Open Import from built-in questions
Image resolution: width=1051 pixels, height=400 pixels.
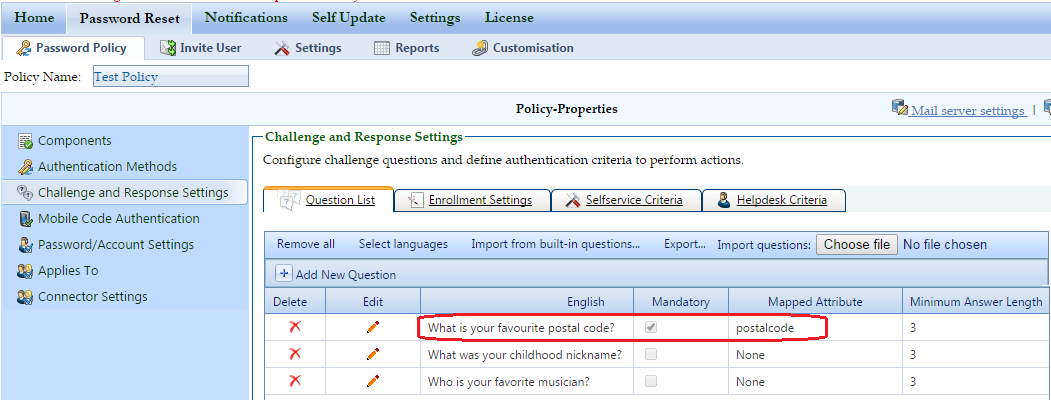coord(555,244)
